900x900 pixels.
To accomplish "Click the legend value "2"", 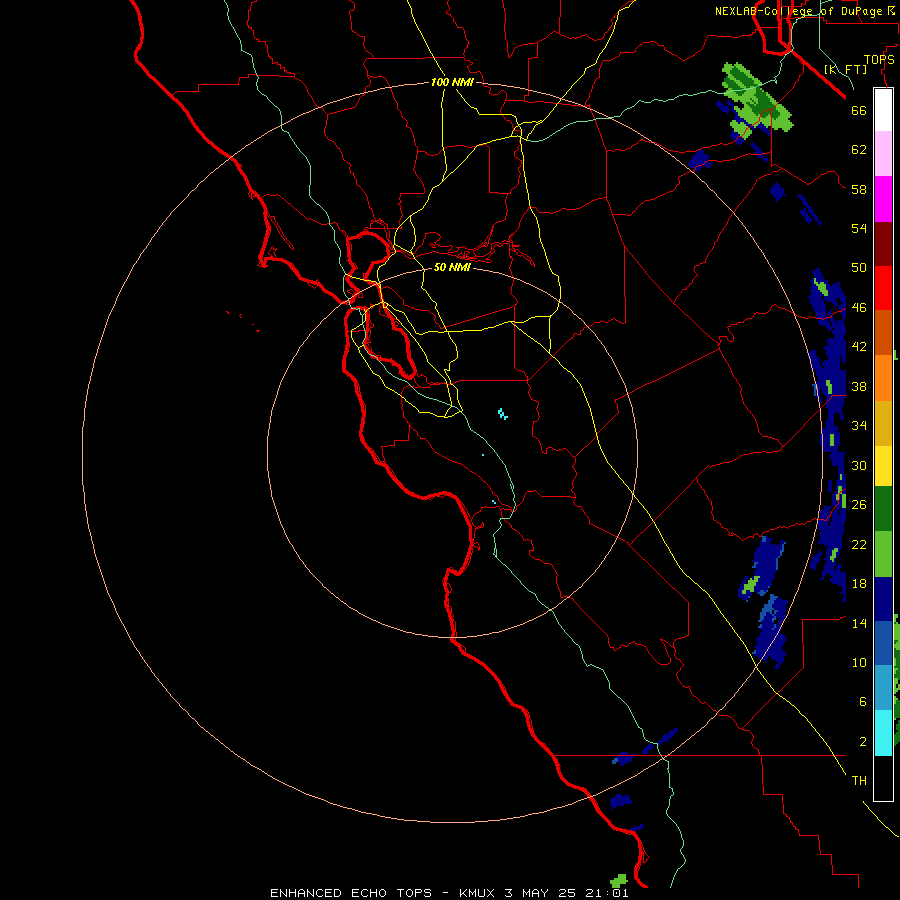I will tap(863, 742).
